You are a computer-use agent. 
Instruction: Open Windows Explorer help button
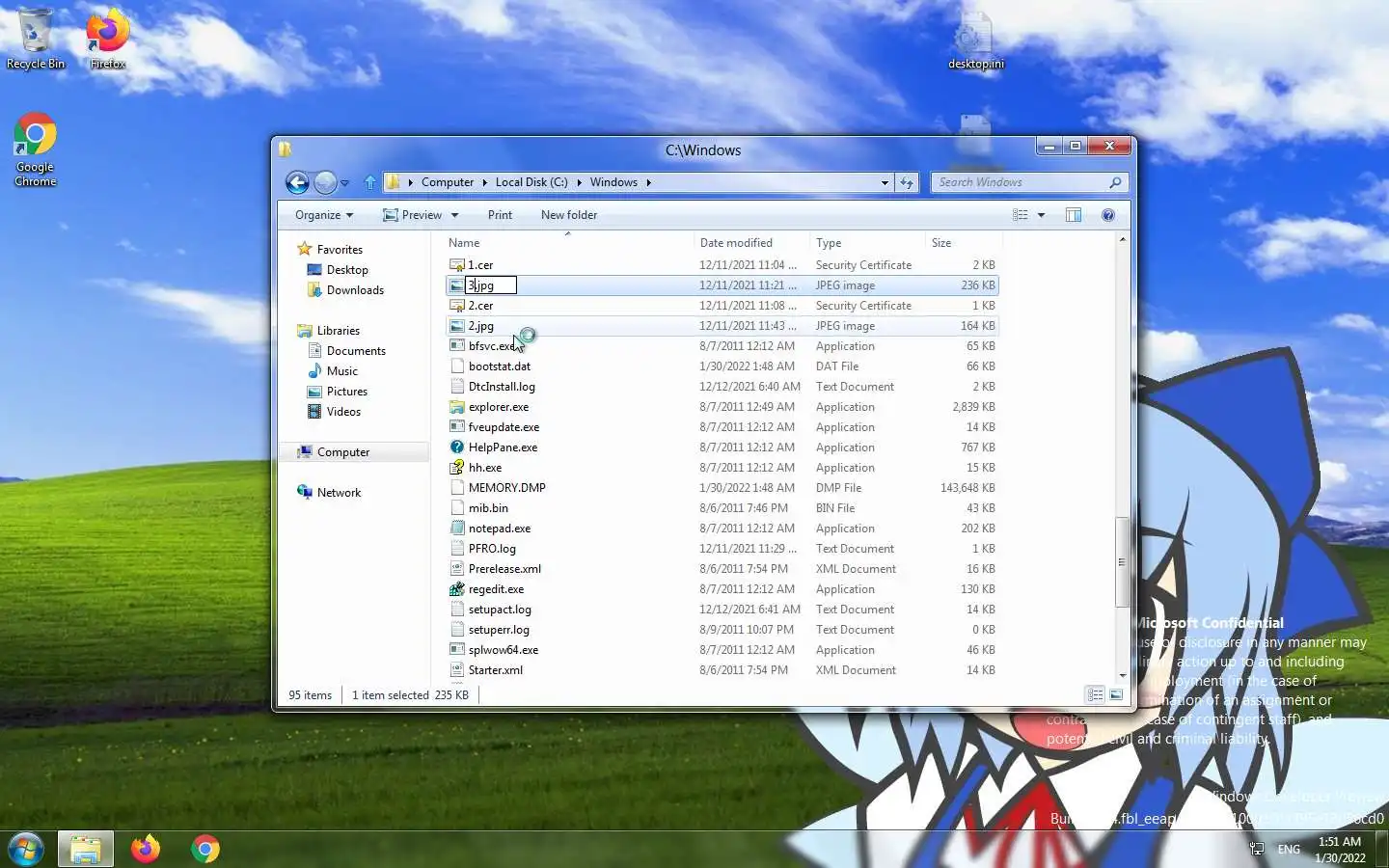[1108, 215]
